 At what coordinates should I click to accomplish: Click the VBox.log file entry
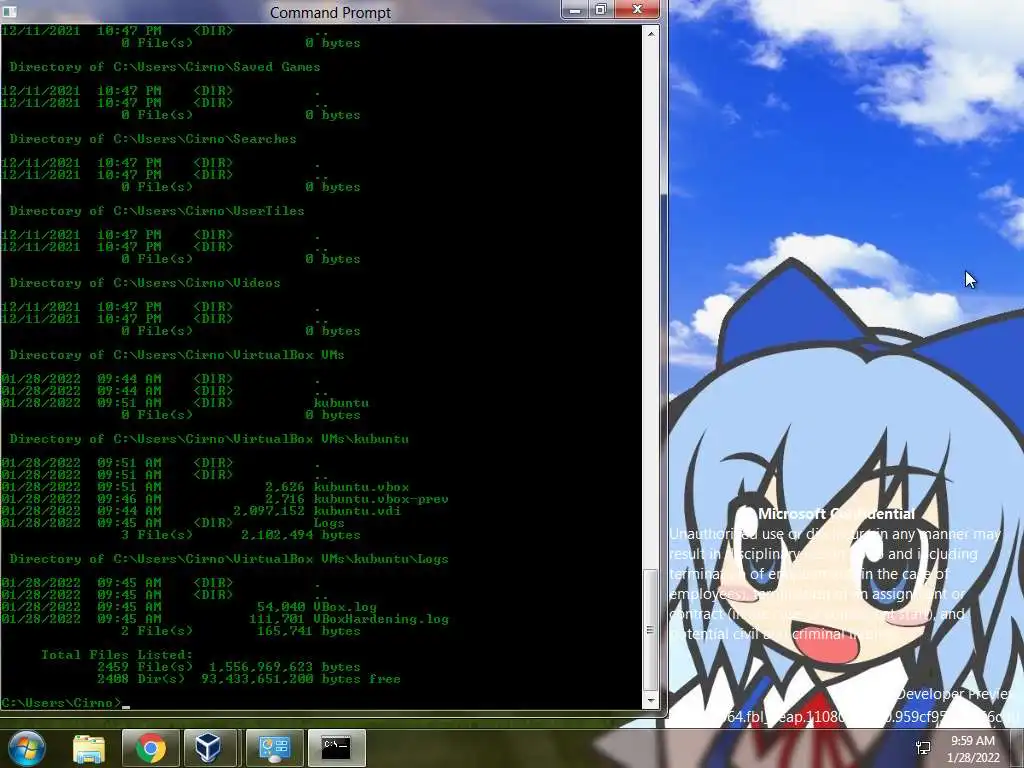click(x=345, y=607)
